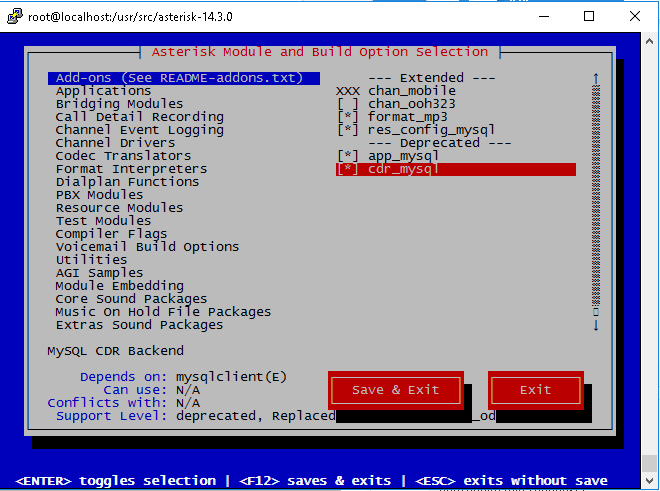Open Compiler Flags category
Screen dimensions: 660x491
(x=111, y=234)
